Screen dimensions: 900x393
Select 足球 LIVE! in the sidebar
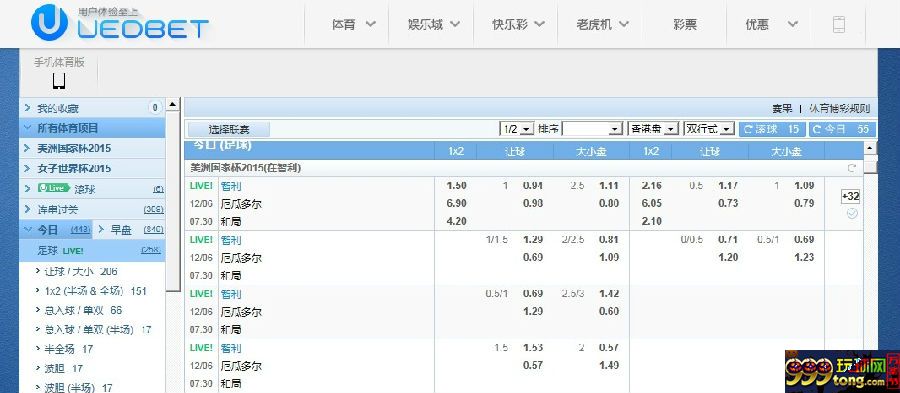[92, 251]
